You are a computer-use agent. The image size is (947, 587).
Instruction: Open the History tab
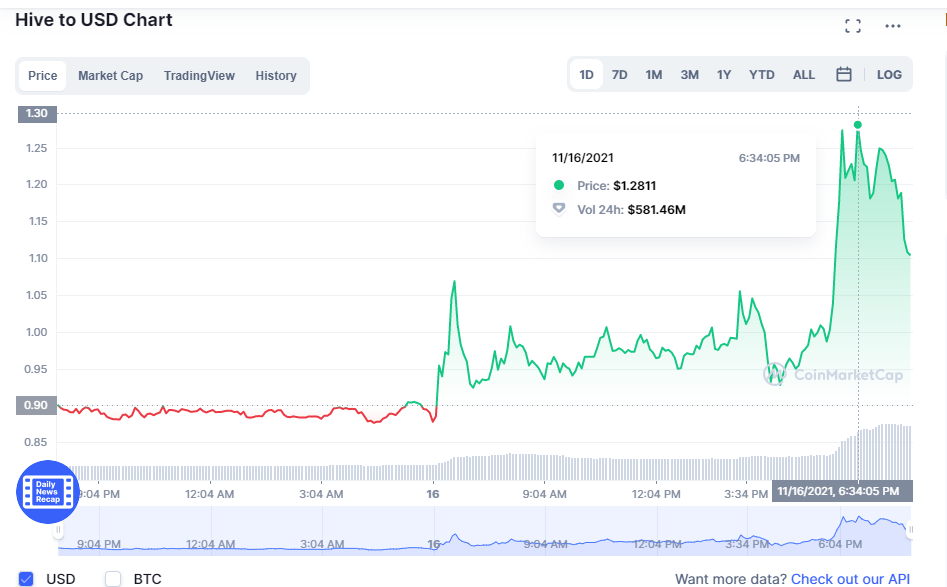276,75
